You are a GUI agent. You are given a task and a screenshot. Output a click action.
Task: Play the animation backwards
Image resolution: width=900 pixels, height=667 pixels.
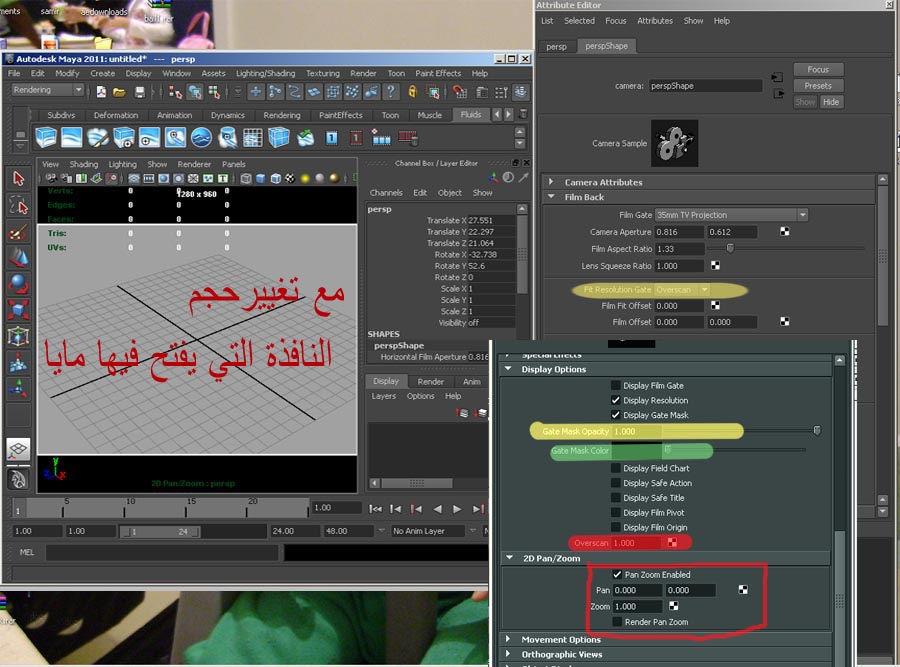[437, 509]
